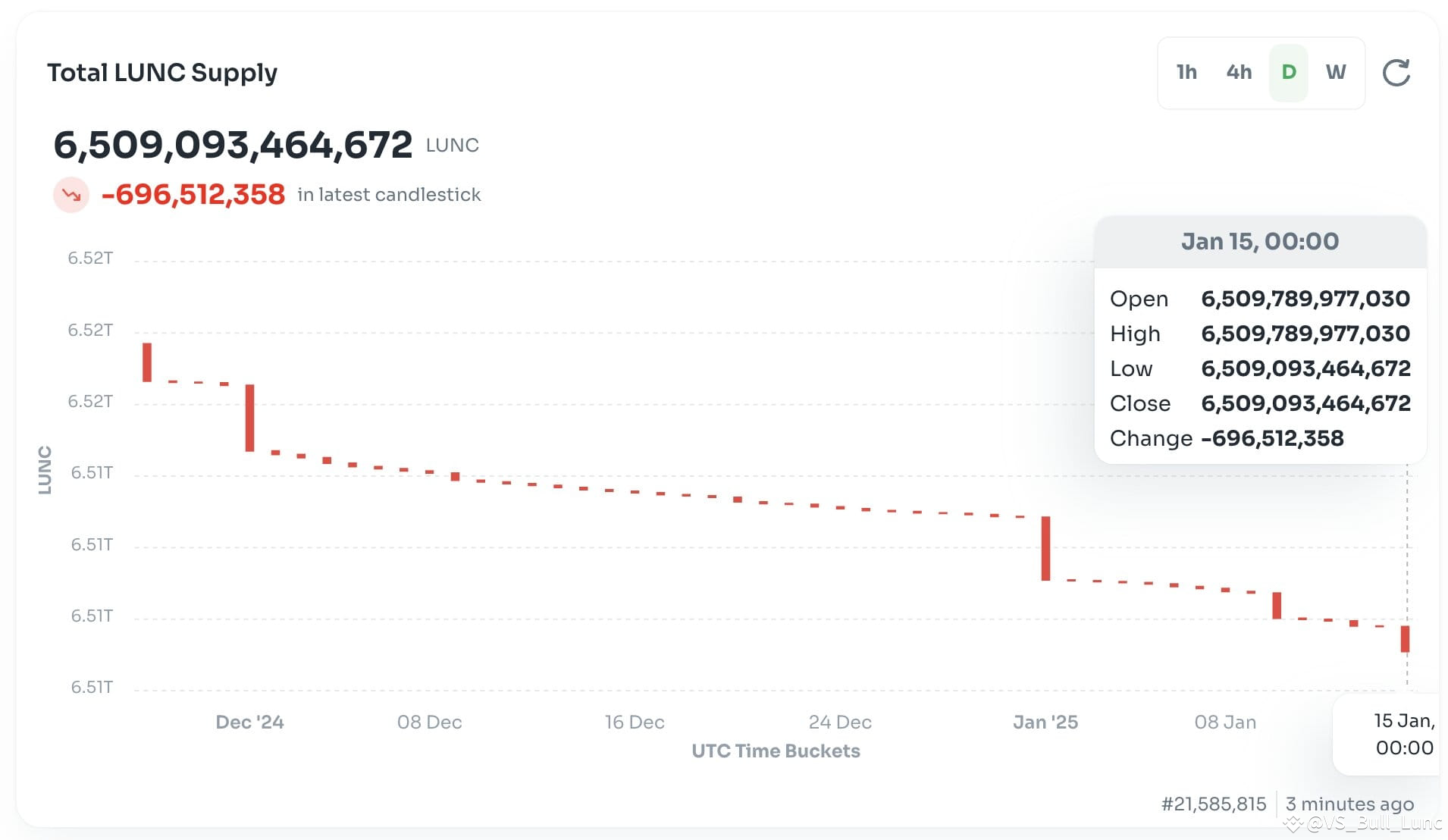The height and width of the screenshot is (840, 1448).
Task: Click the 'Total LUNC Supply' title
Action: pyautogui.click(x=163, y=72)
